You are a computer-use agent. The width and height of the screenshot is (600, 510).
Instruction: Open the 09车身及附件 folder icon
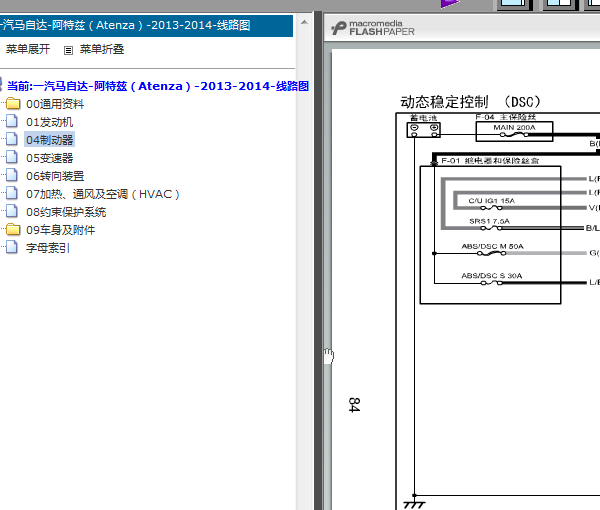pyautogui.click(x=13, y=230)
